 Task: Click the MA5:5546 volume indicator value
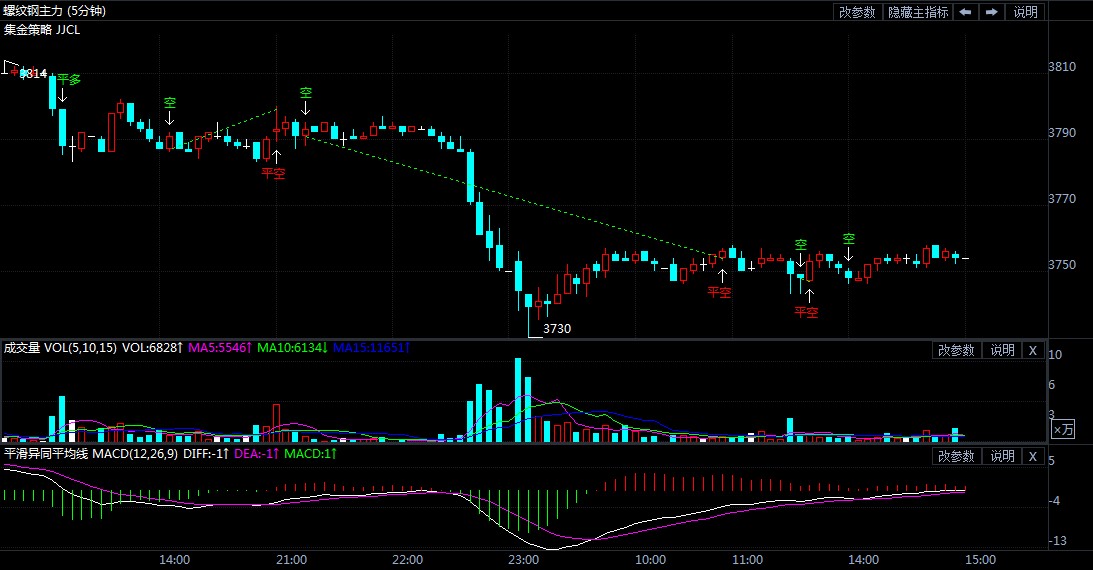point(220,347)
